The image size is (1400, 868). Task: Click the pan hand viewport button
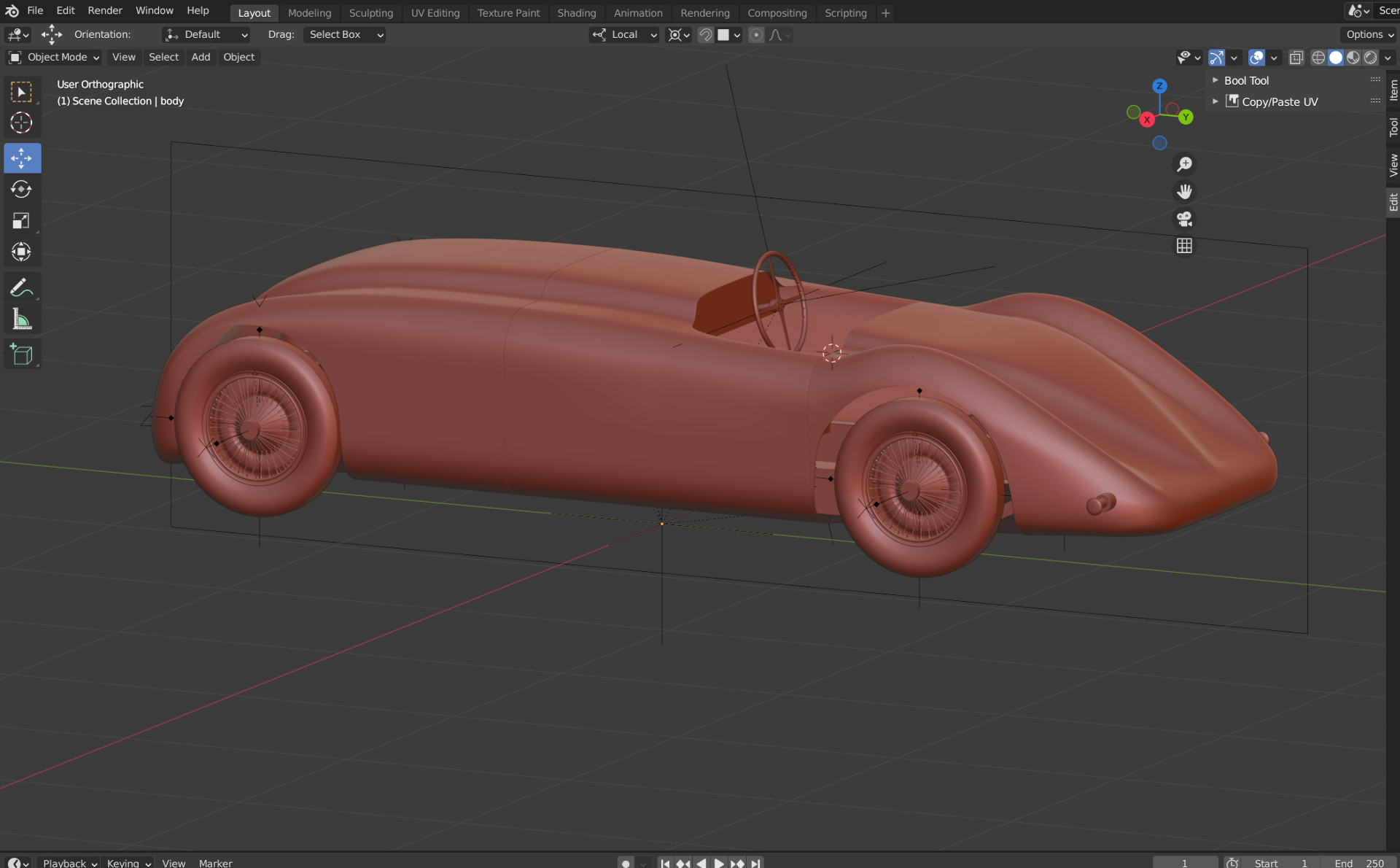1184,191
